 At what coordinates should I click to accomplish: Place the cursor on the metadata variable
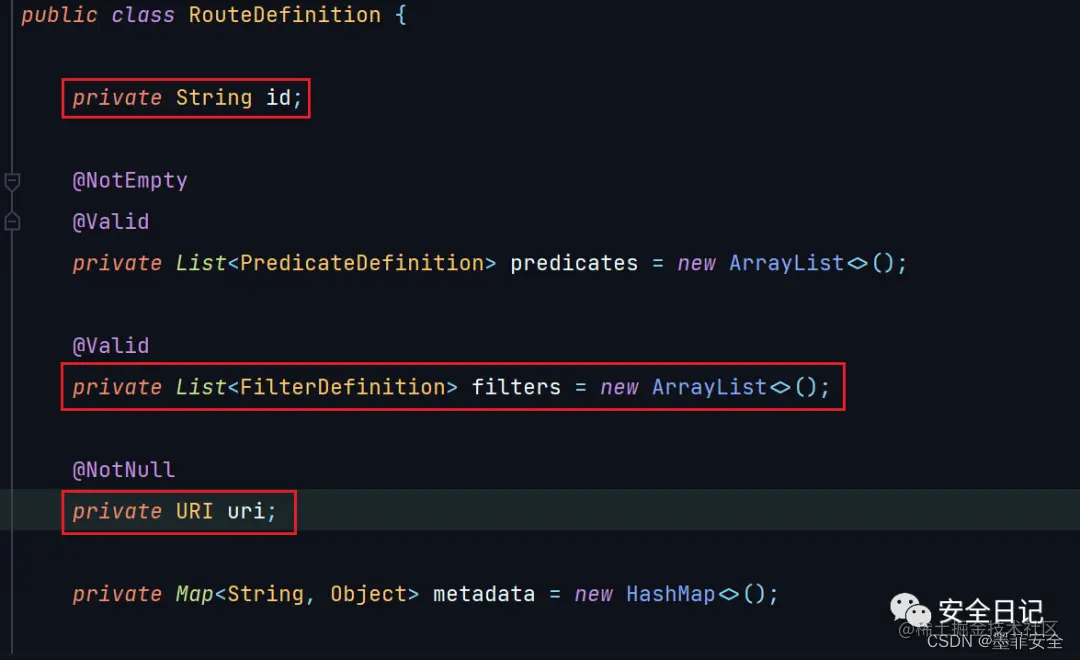(484, 594)
